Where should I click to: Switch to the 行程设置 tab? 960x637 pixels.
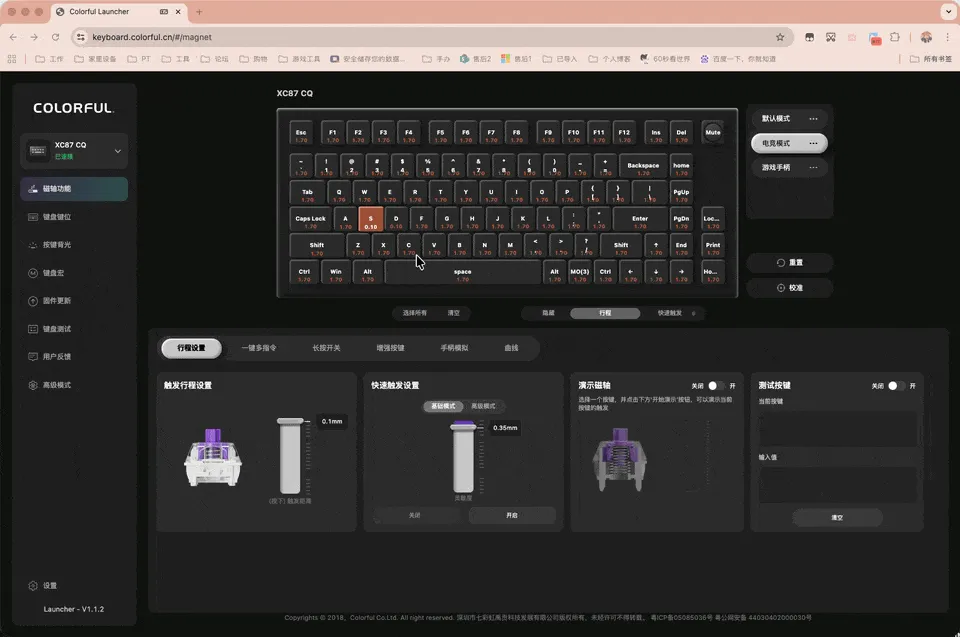(x=192, y=348)
